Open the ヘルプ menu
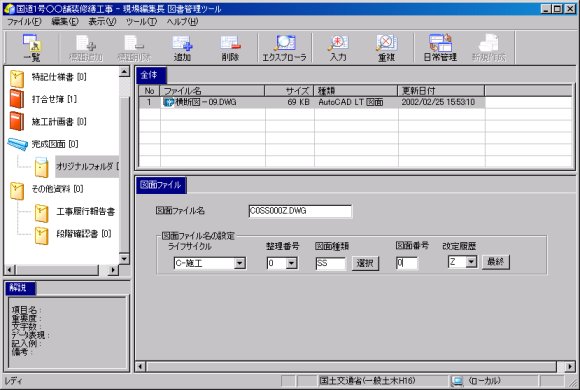The width and height of the screenshot is (580, 390). [x=182, y=22]
